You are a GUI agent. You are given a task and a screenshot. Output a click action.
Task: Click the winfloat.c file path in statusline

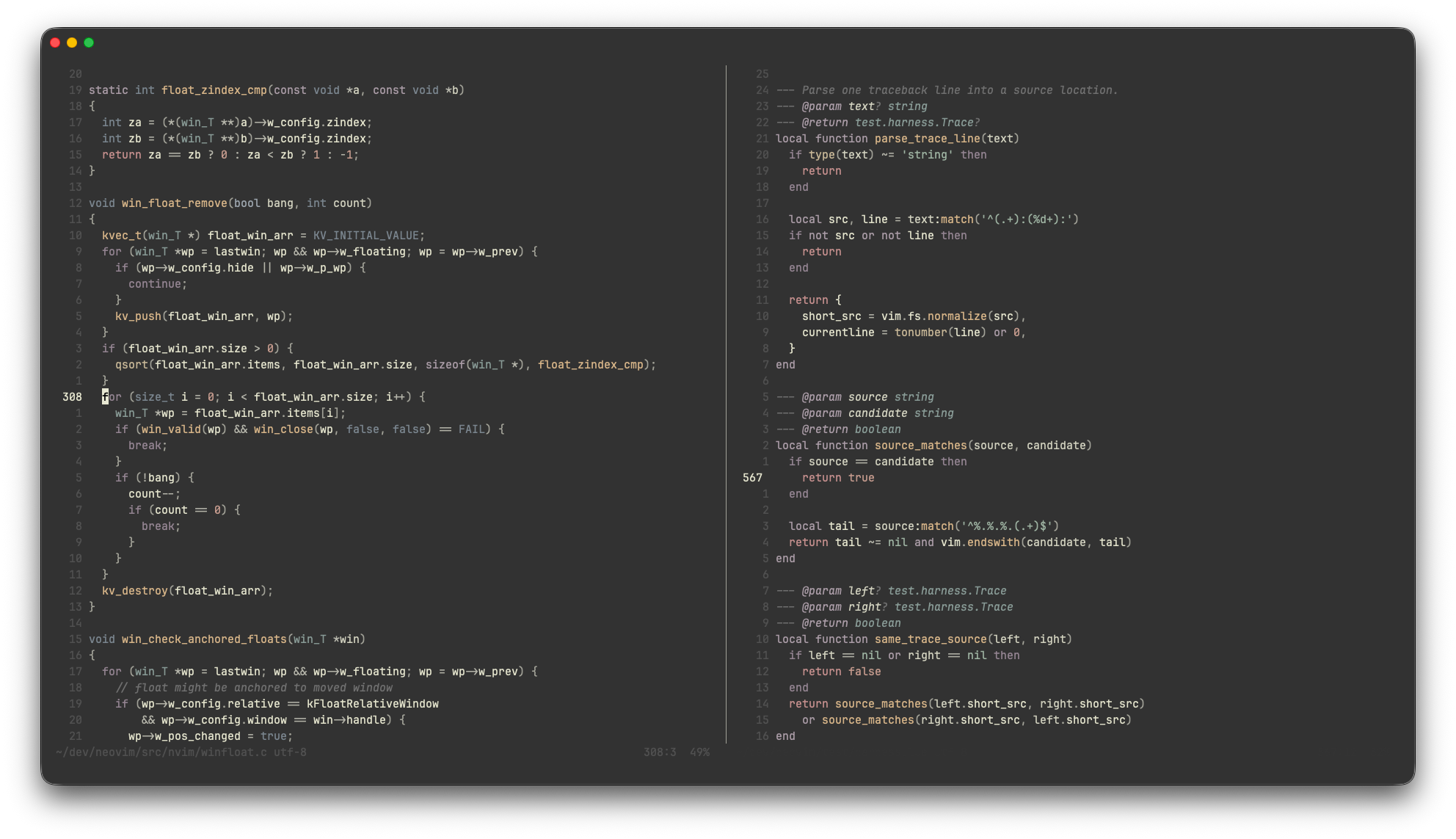click(161, 752)
